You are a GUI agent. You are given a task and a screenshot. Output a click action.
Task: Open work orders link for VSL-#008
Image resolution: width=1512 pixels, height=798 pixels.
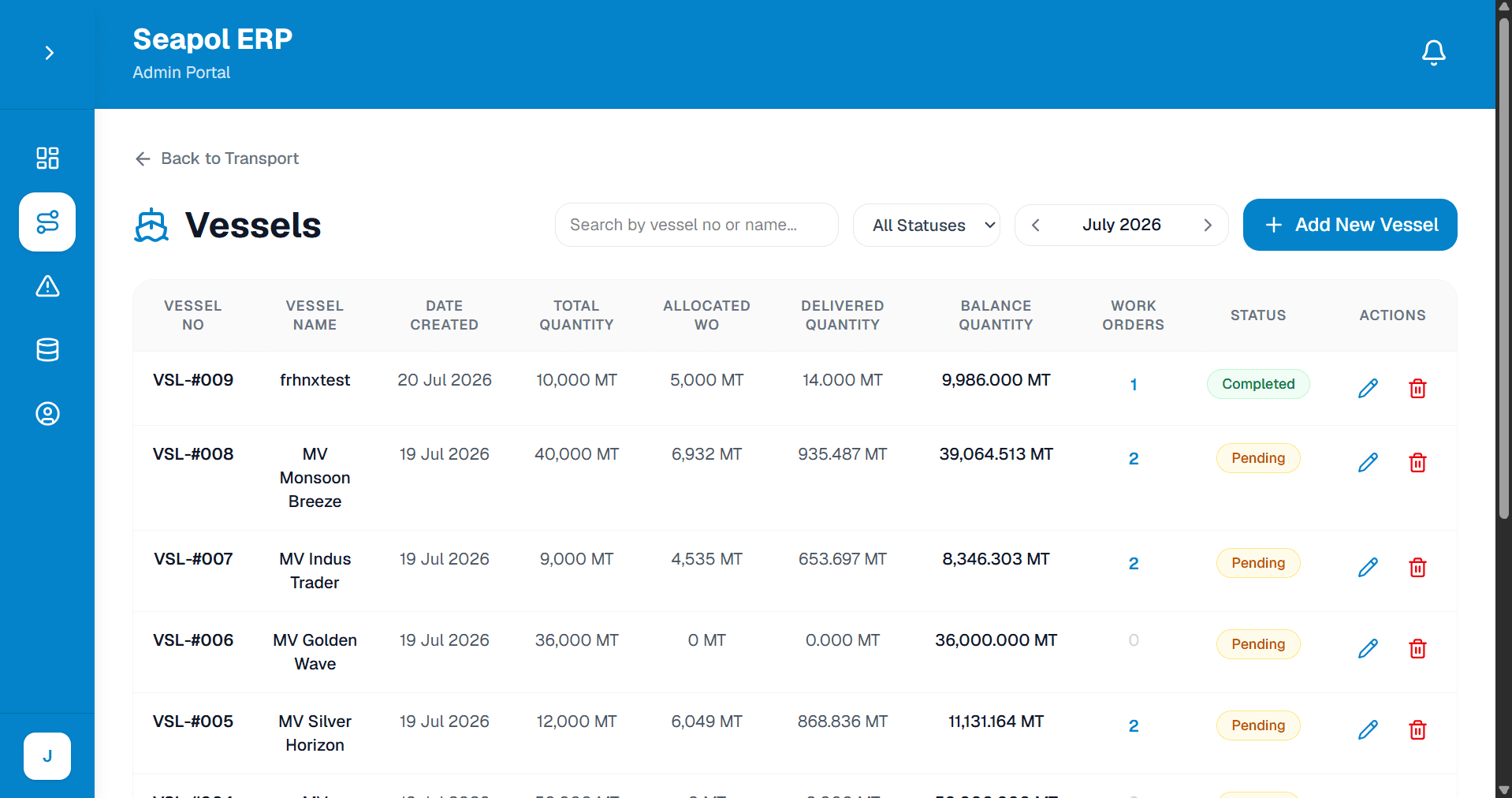(1134, 459)
